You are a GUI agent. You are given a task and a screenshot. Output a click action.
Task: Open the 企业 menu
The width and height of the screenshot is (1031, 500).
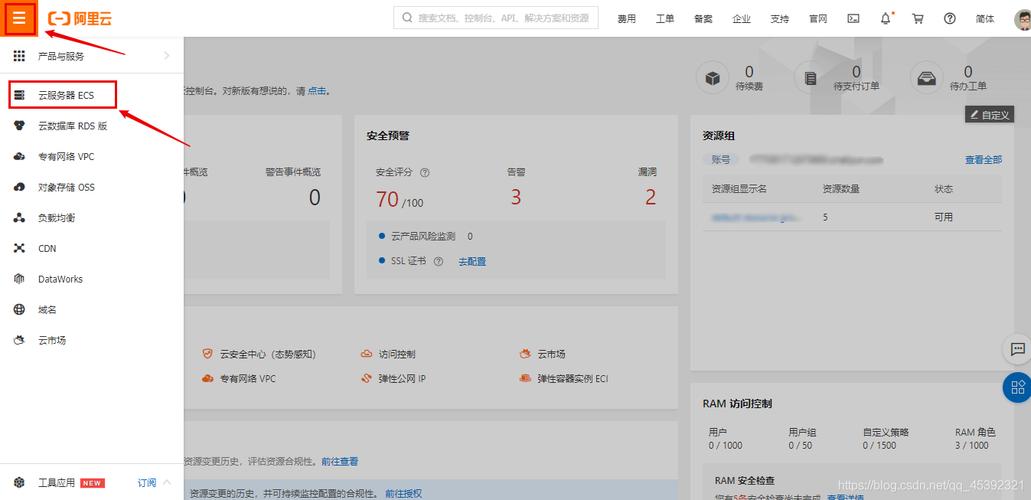click(741, 18)
